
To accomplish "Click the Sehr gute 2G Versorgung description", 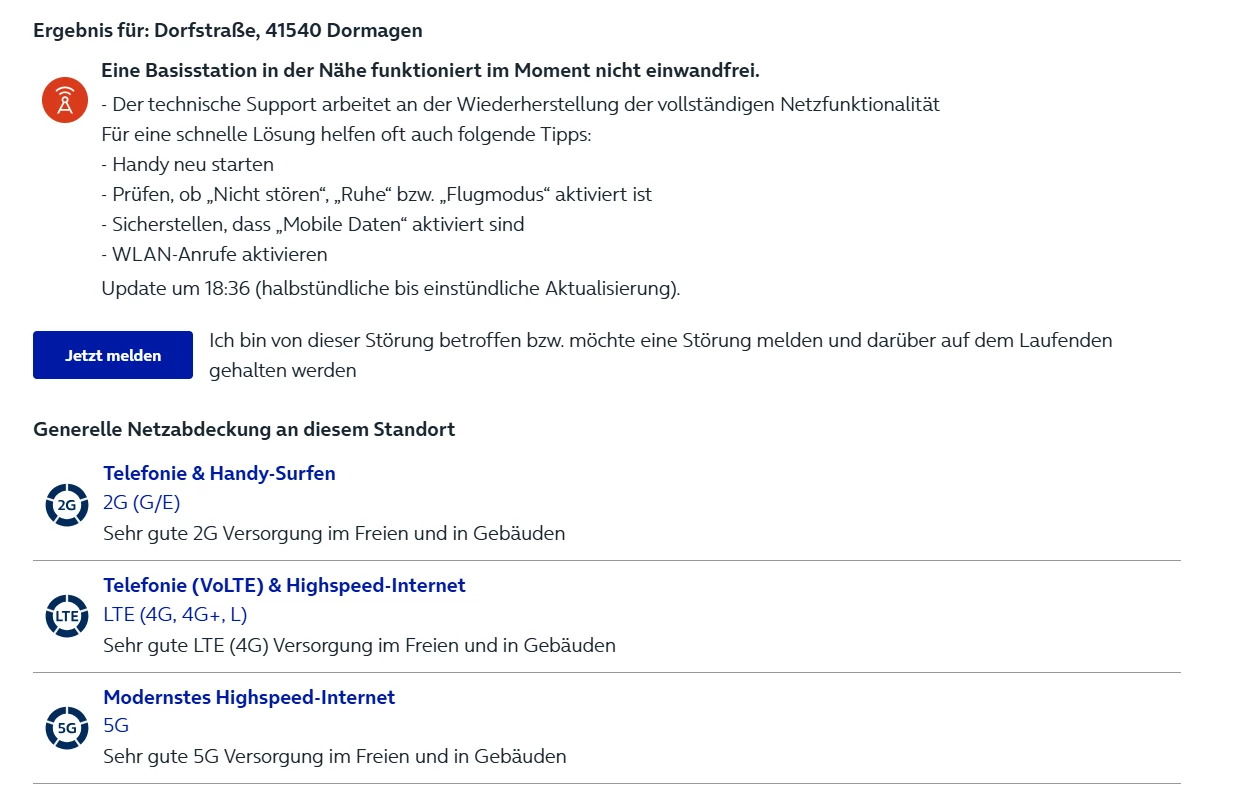I will tap(334, 533).
